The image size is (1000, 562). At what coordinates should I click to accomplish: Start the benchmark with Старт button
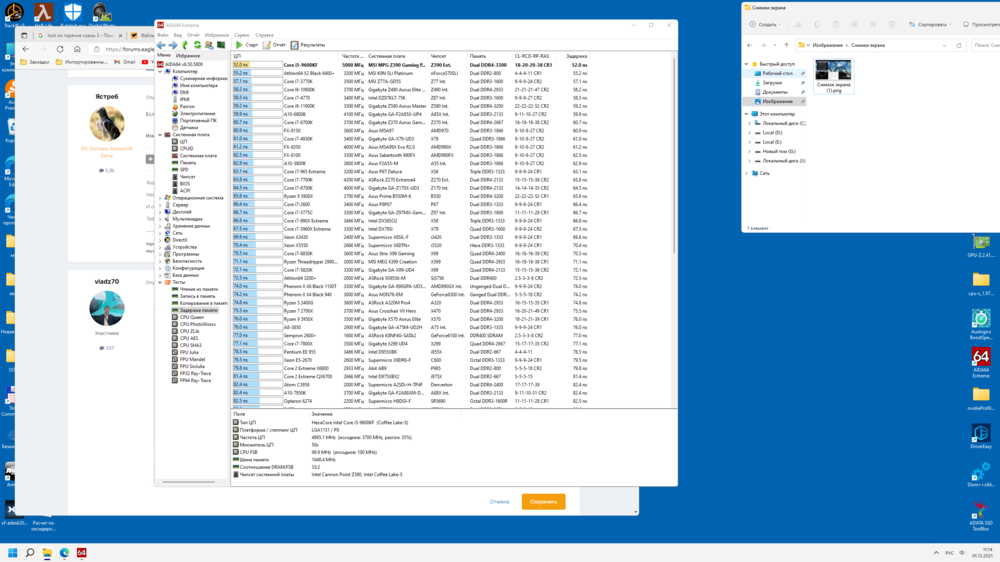[x=247, y=45]
